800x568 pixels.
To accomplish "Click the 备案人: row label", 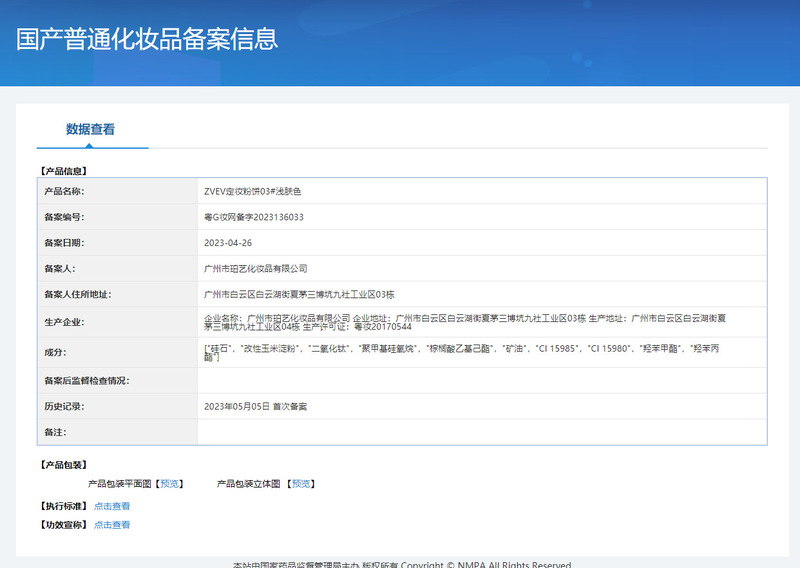I will pyautogui.click(x=60, y=268).
